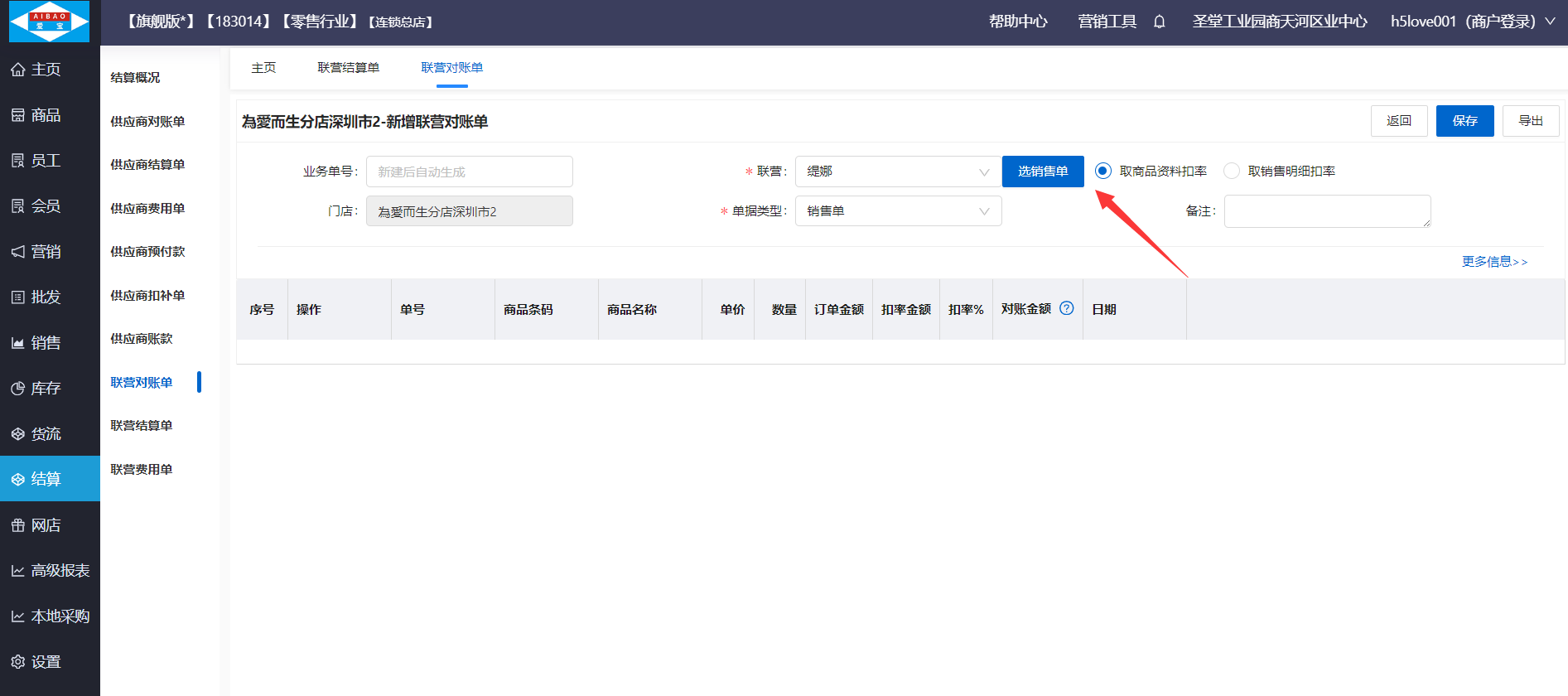Click the 销售 sales chart icon

(18, 343)
